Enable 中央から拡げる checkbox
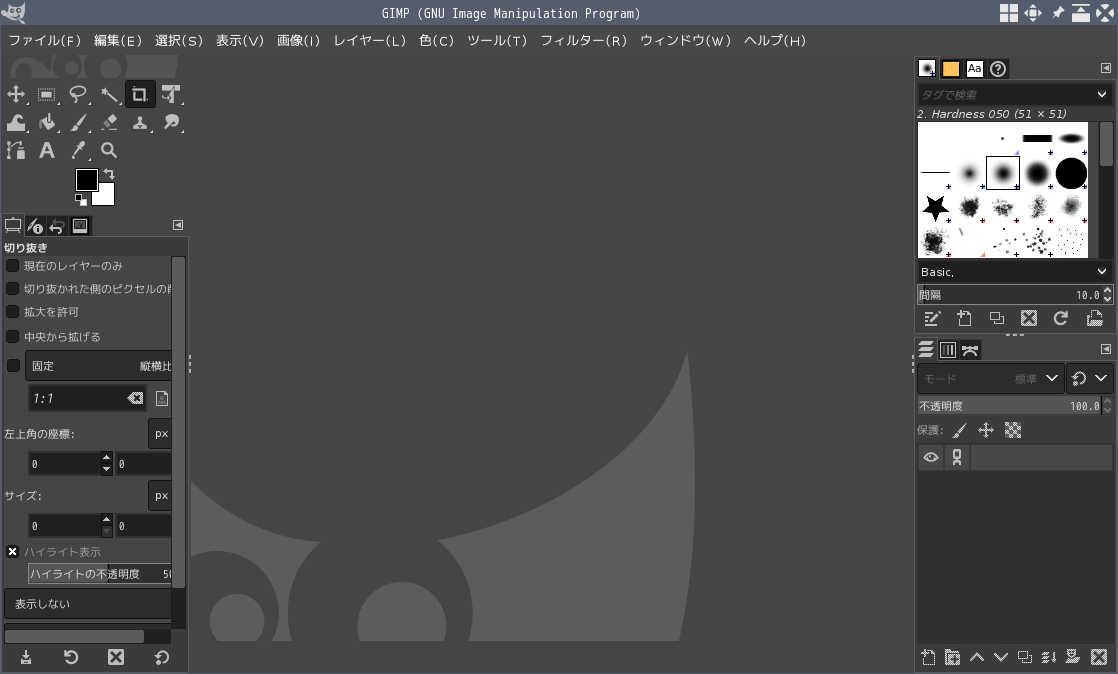1118x674 pixels. coord(12,337)
